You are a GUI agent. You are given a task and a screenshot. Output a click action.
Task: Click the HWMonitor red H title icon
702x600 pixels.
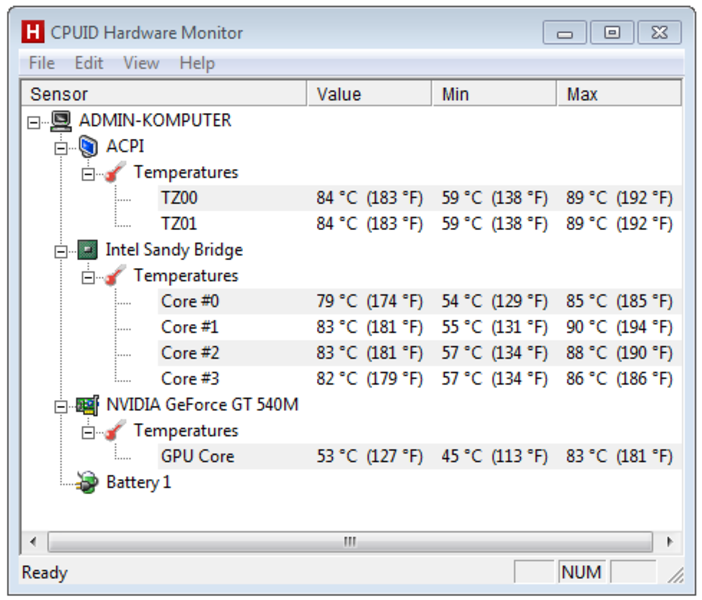click(33, 32)
